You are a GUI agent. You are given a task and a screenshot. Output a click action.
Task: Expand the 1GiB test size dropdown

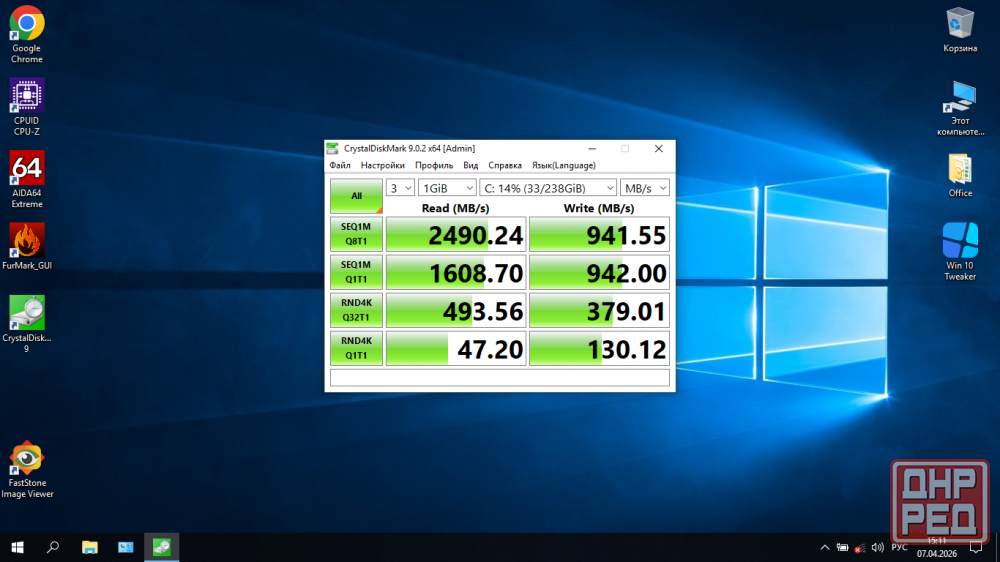click(x=447, y=188)
